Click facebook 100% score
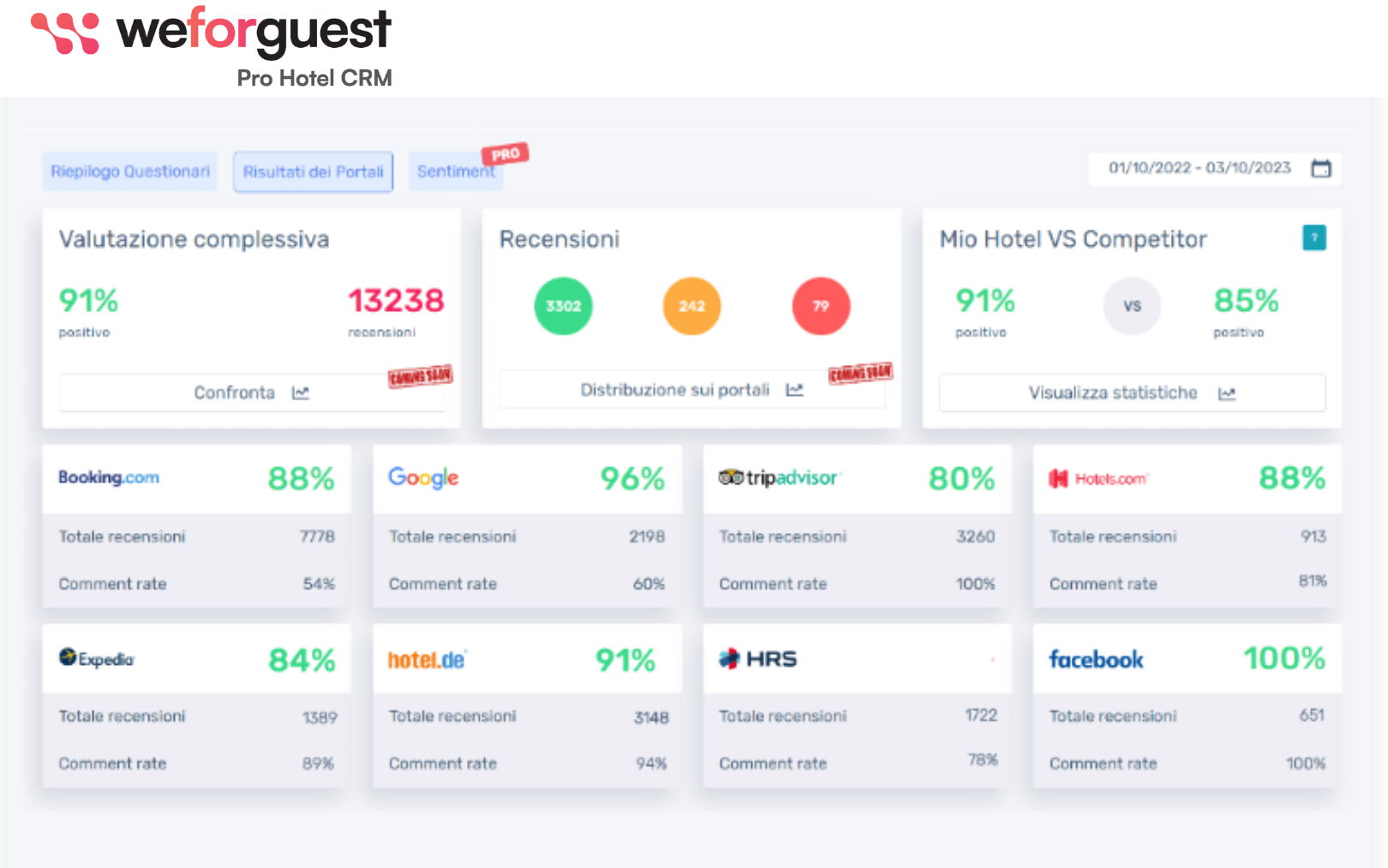This screenshot has width=1388, height=868. point(1284,658)
